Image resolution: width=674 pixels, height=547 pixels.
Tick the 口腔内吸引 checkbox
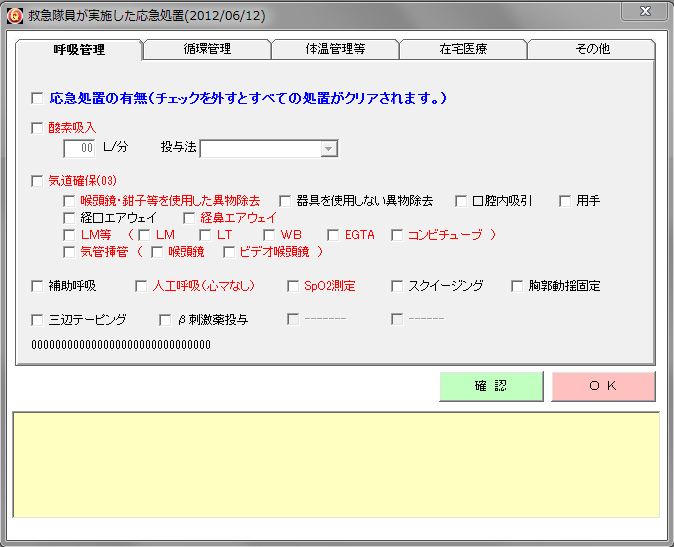(462, 201)
